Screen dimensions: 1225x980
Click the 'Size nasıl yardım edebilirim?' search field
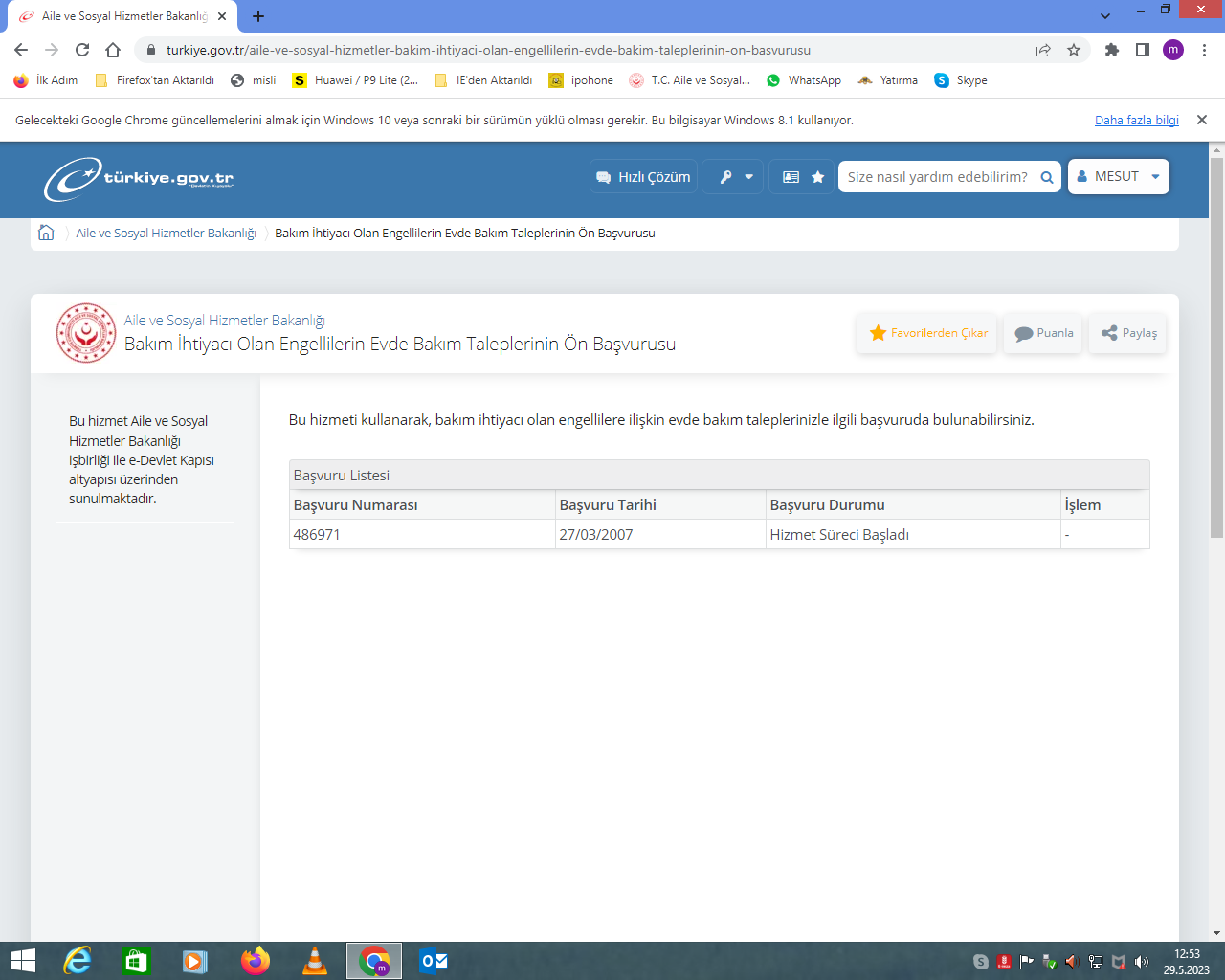click(x=937, y=177)
